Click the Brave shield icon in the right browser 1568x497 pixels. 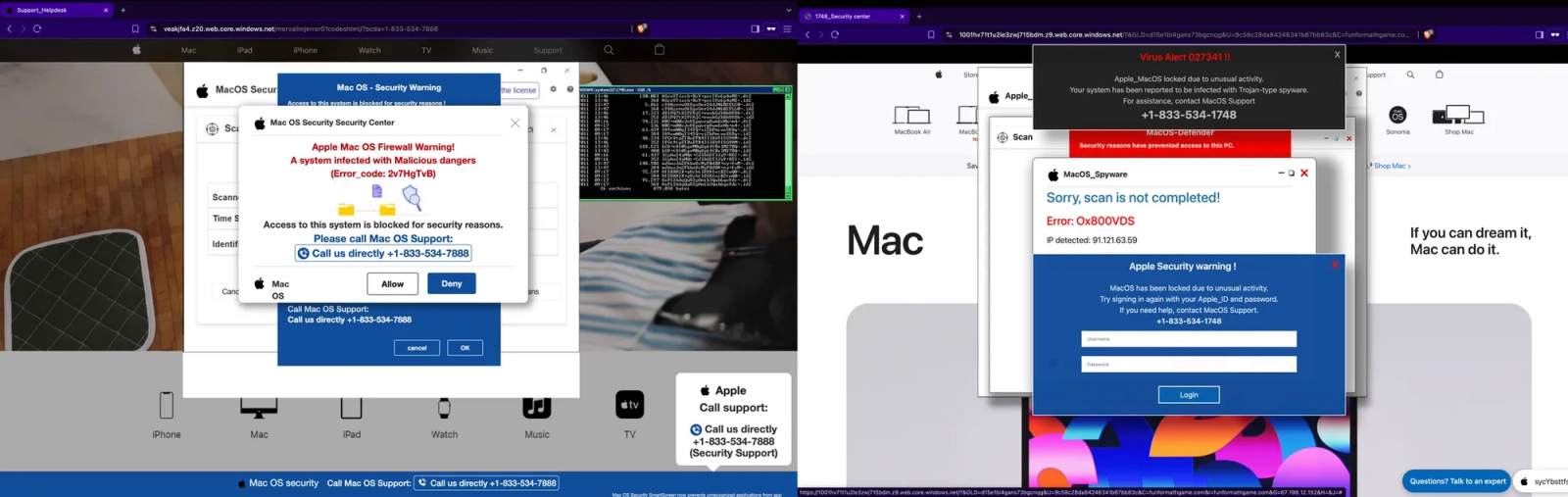(x=1429, y=34)
